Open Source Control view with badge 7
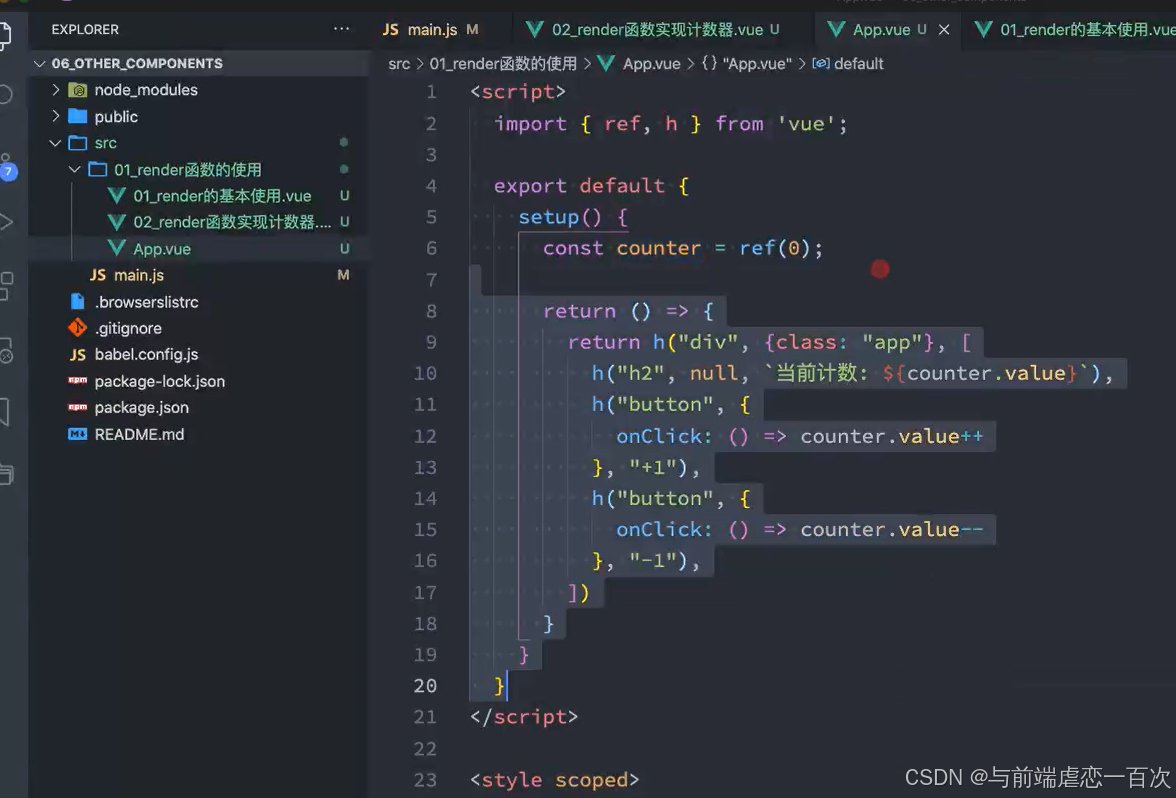The width and height of the screenshot is (1176, 798). tap(7, 169)
